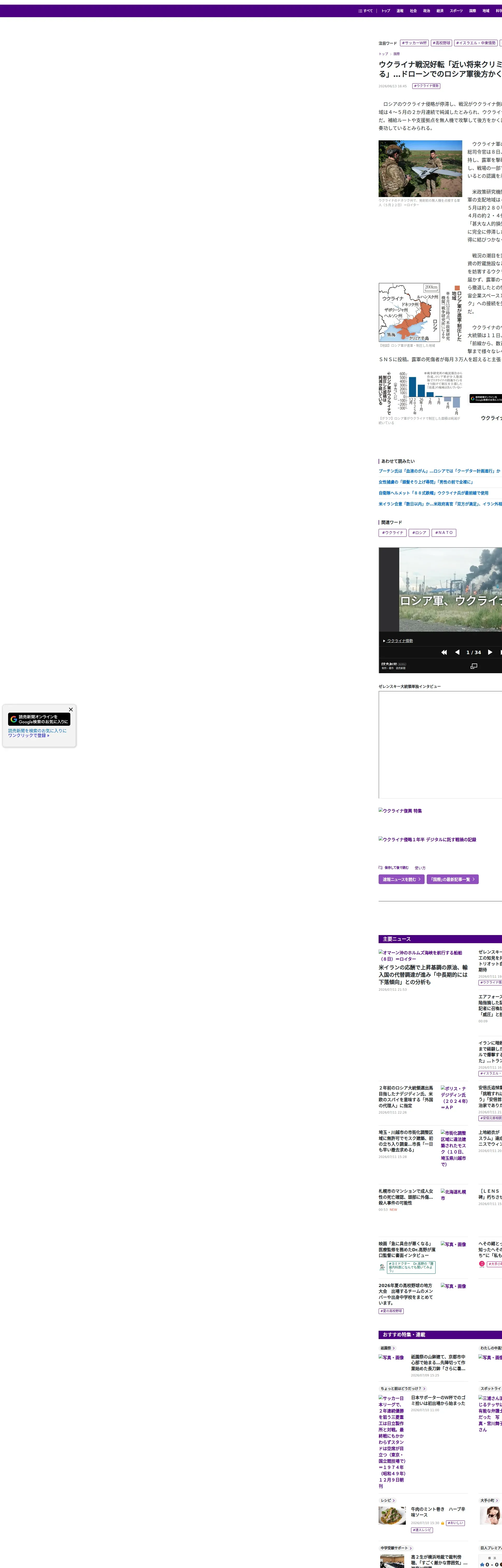Enlarge the Ukraine map of Russian-held areas
The height and width of the screenshot is (1568, 502).
pos(420,312)
